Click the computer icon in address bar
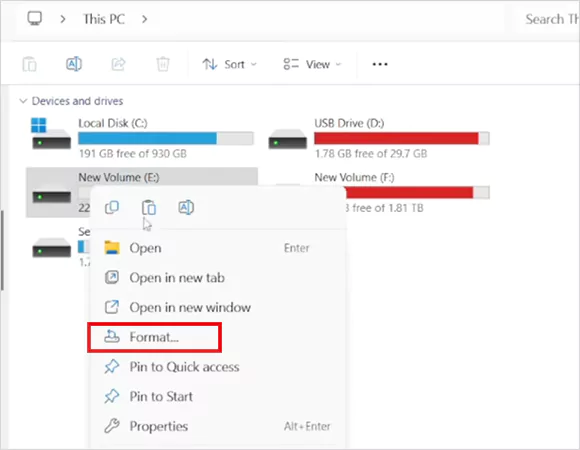This screenshot has height=450, width=580. [35, 18]
